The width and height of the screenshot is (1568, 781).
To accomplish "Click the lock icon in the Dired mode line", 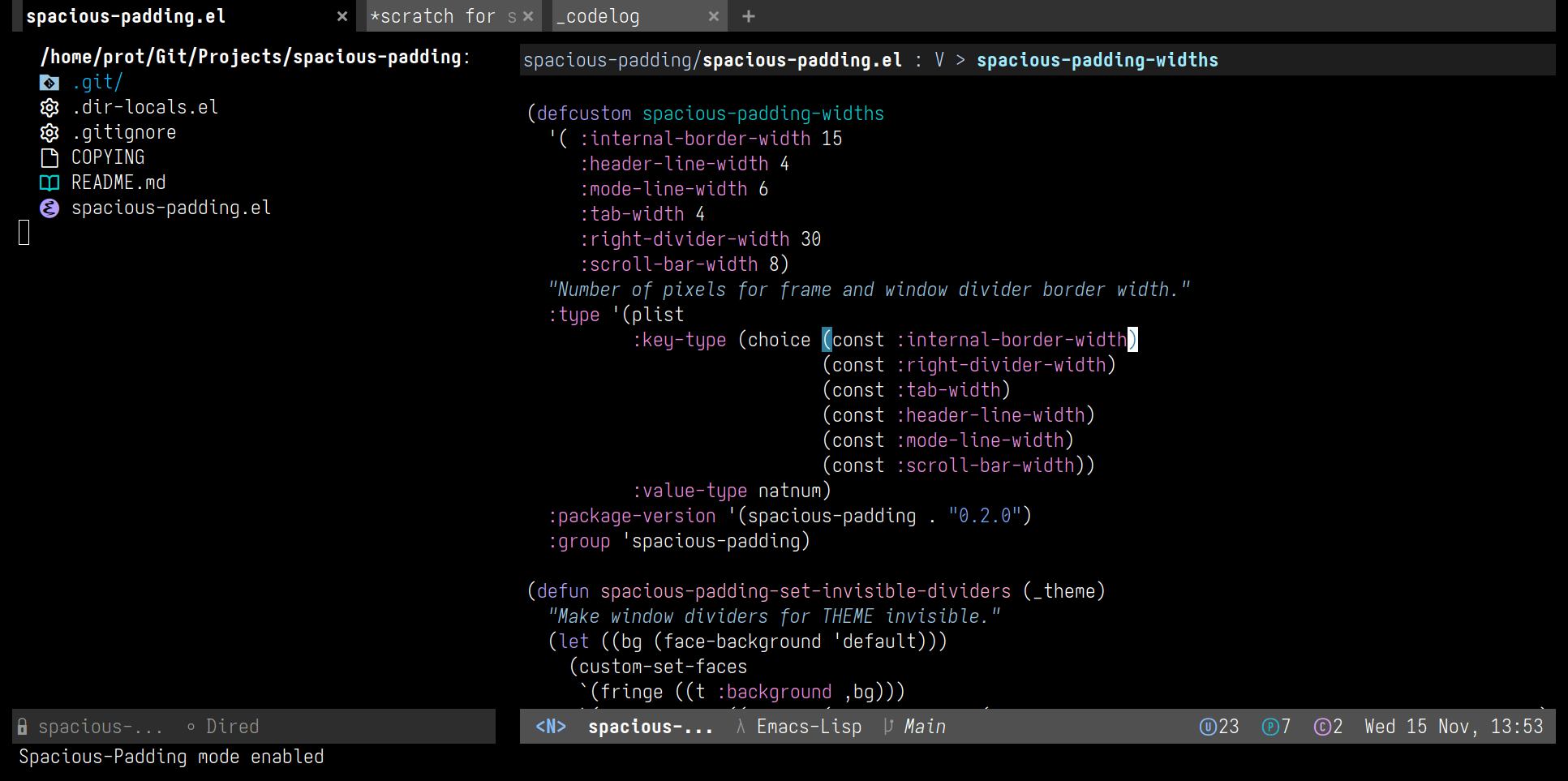I will click(23, 727).
